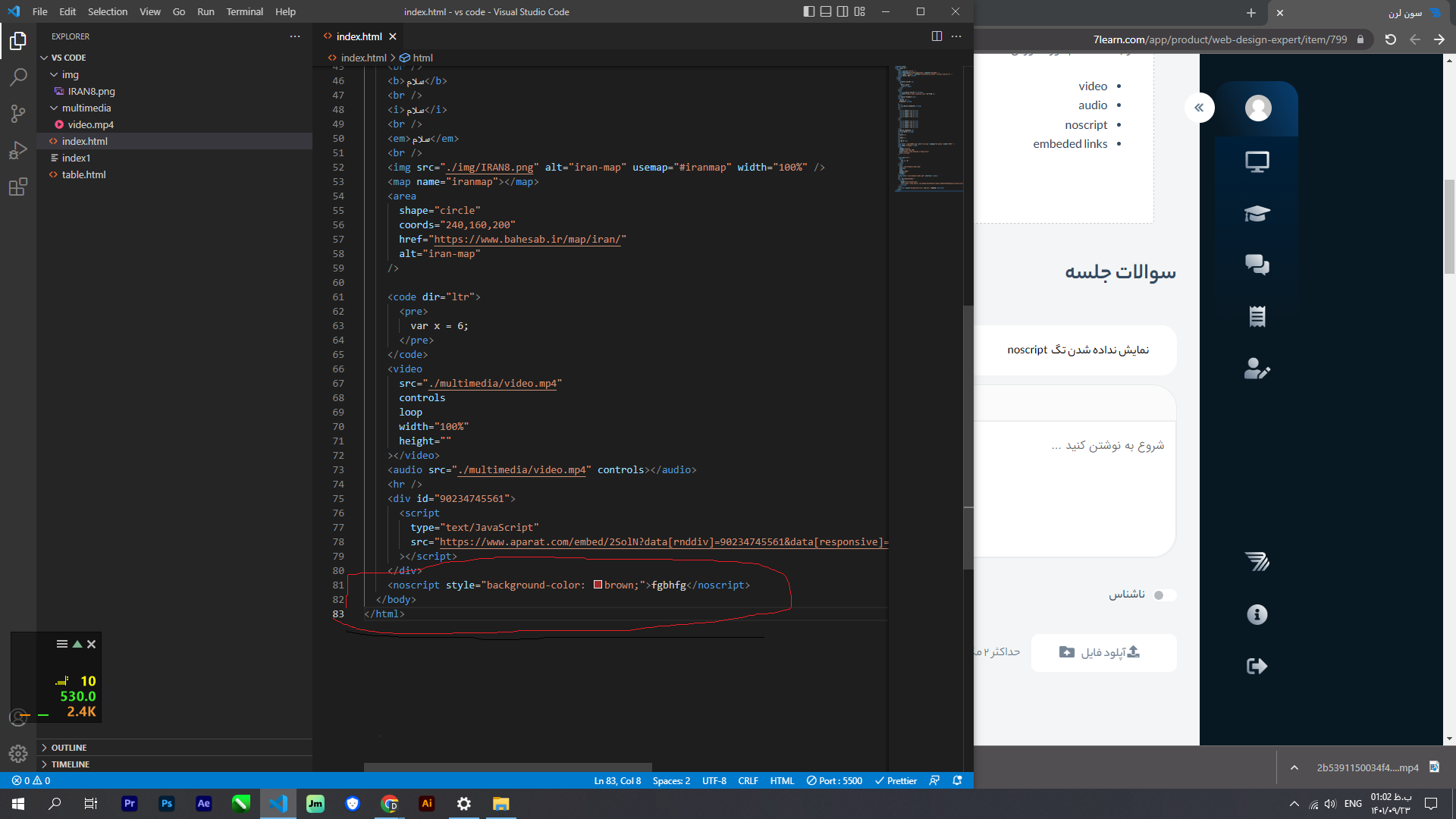Open the Explorer view in activity bar
Screen dimensions: 1456x819
[18, 41]
